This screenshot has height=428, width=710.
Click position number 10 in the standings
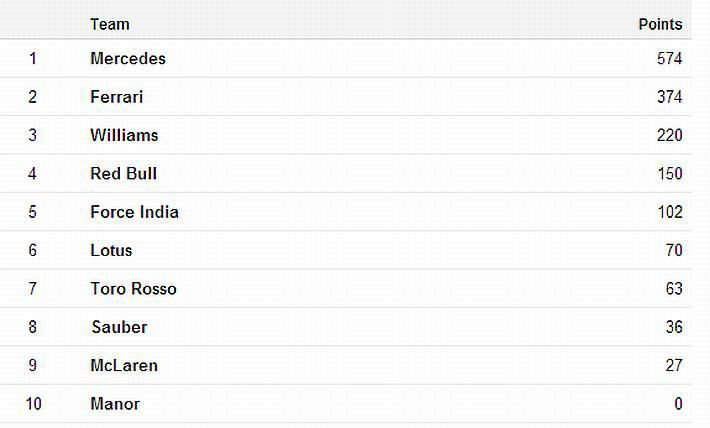click(33, 404)
